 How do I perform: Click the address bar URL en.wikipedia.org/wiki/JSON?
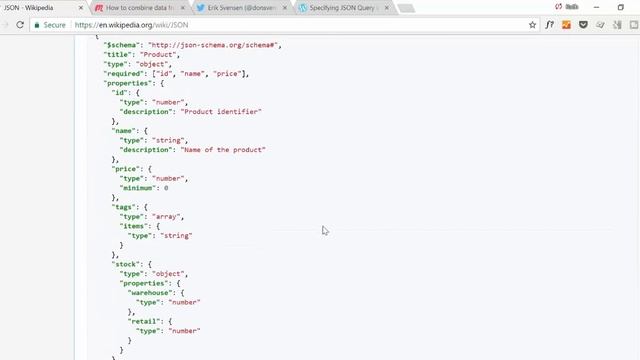tap(131, 25)
